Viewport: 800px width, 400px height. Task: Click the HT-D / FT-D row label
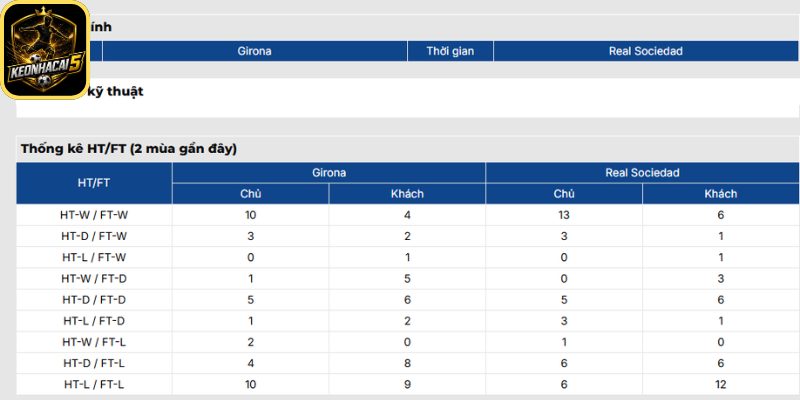94,300
